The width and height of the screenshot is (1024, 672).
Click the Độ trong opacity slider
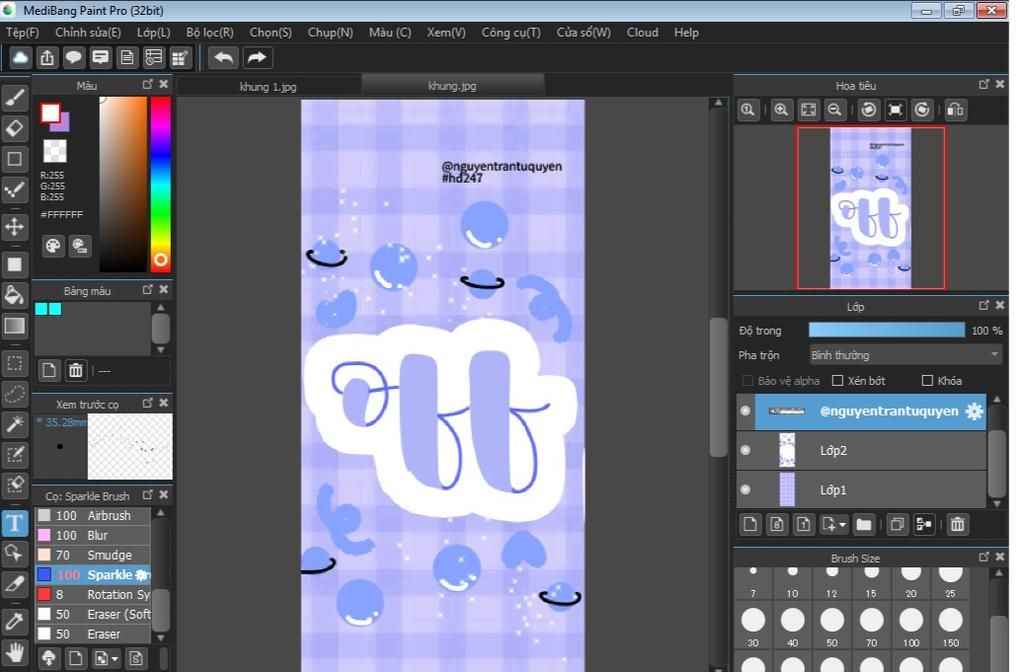886,330
